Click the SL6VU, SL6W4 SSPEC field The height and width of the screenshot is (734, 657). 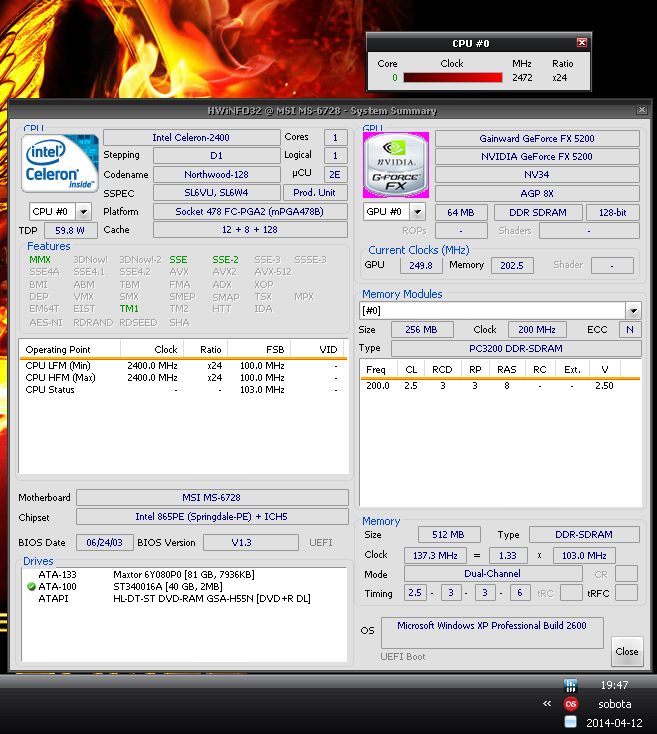(217, 192)
